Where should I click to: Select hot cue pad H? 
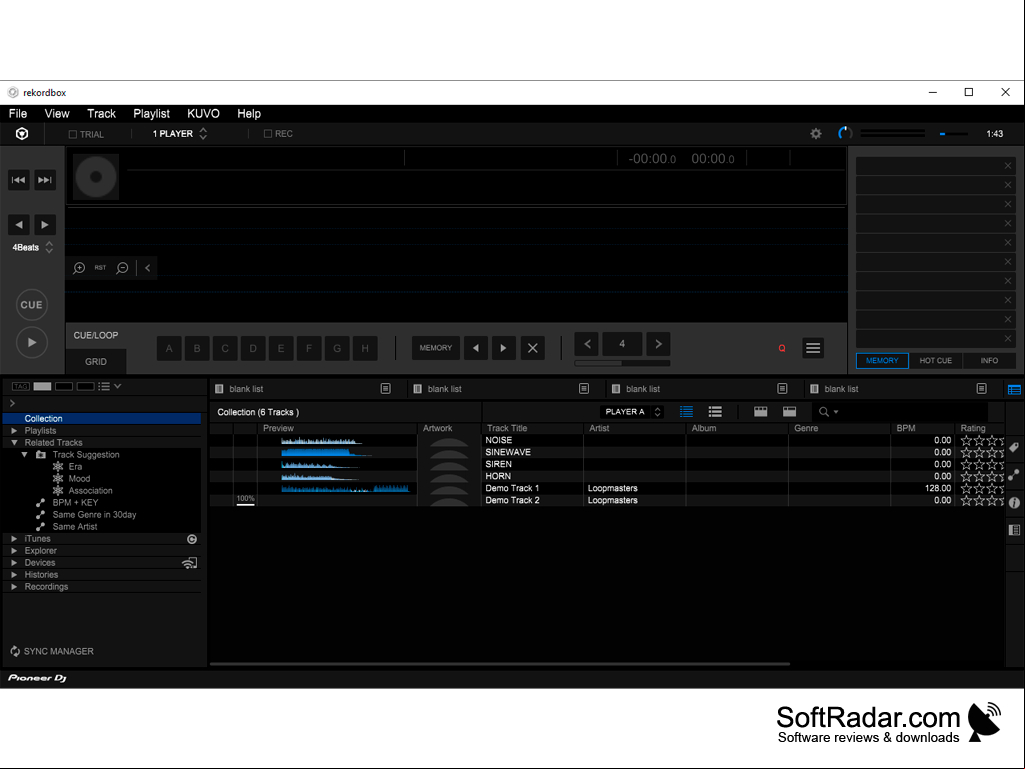tap(365, 349)
